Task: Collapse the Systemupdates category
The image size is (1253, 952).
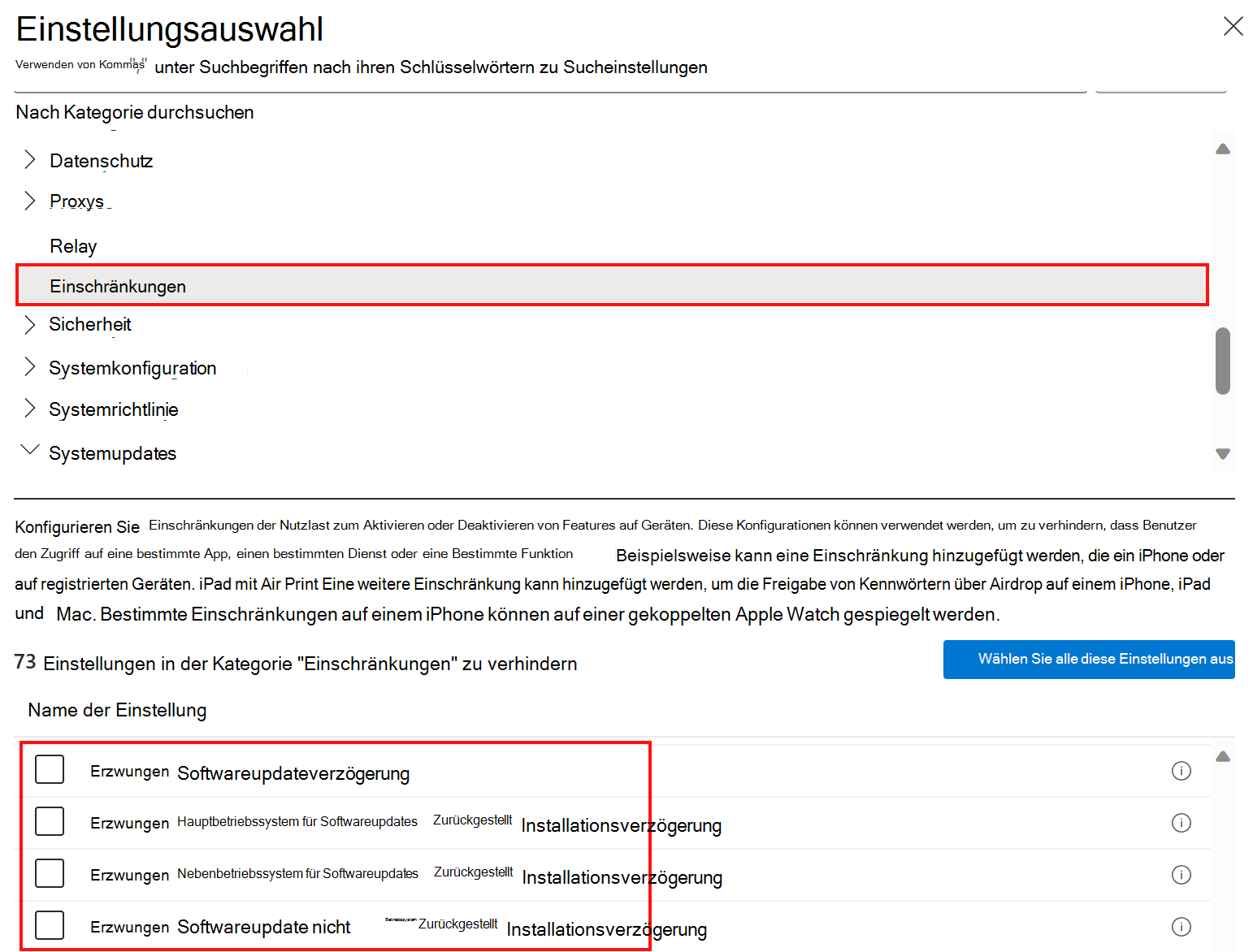Action: tap(30, 449)
